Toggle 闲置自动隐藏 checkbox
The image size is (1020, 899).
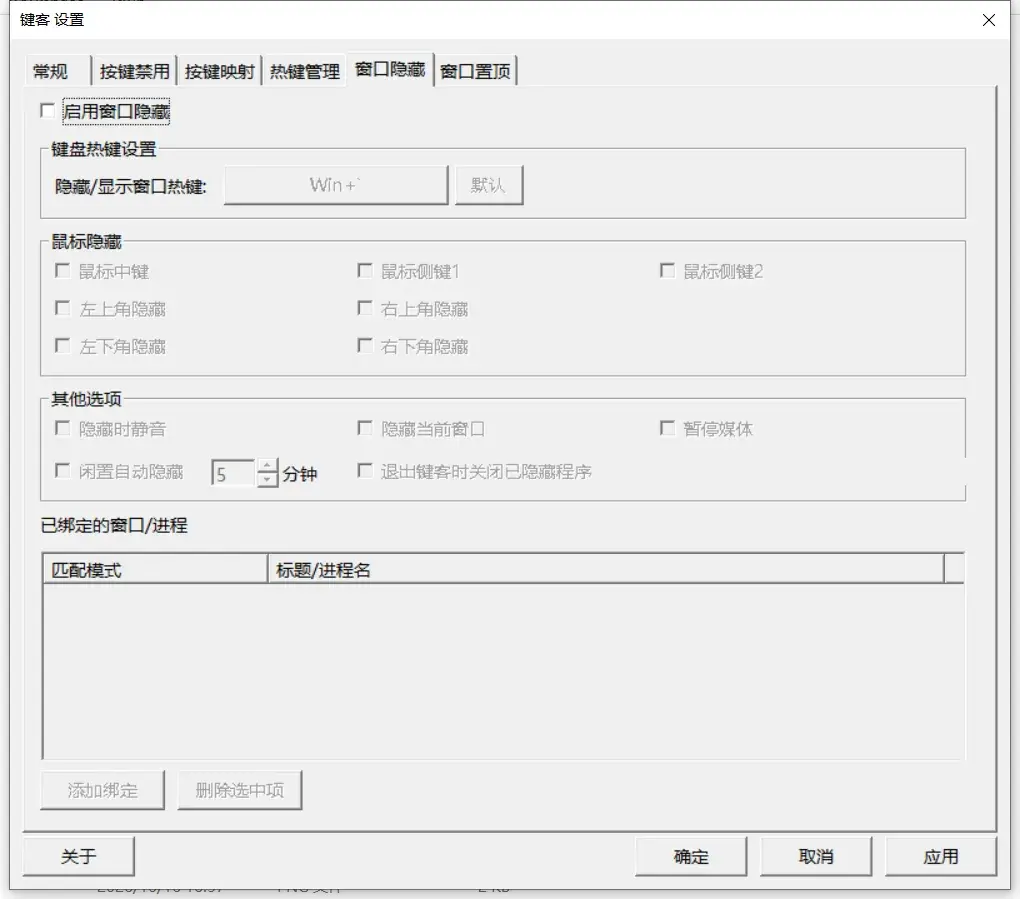[62, 470]
